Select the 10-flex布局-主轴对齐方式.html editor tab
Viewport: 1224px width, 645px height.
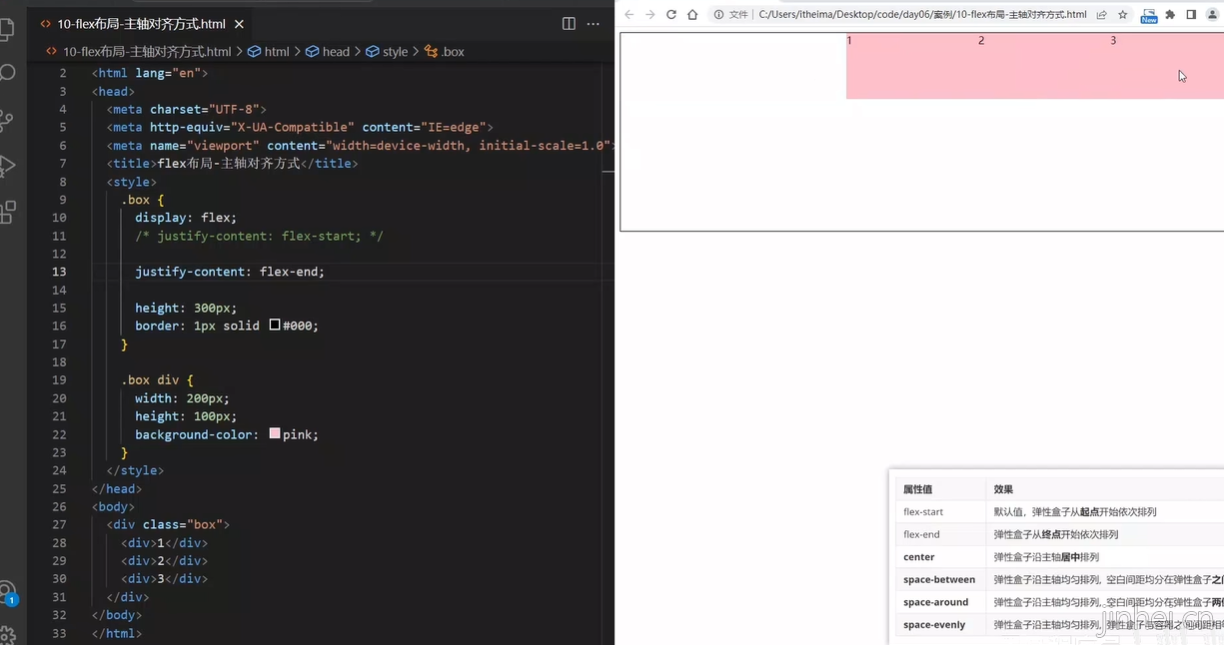[140, 24]
